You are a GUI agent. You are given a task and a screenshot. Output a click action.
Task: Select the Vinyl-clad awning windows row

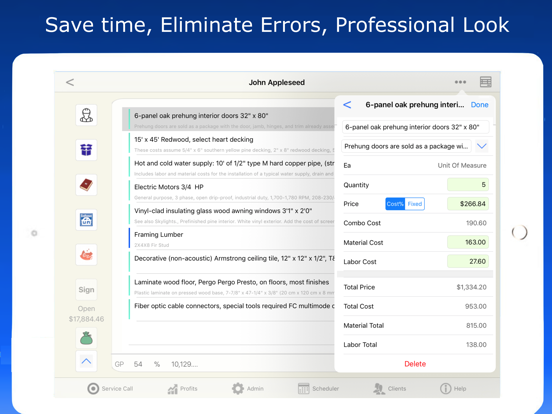(232, 215)
